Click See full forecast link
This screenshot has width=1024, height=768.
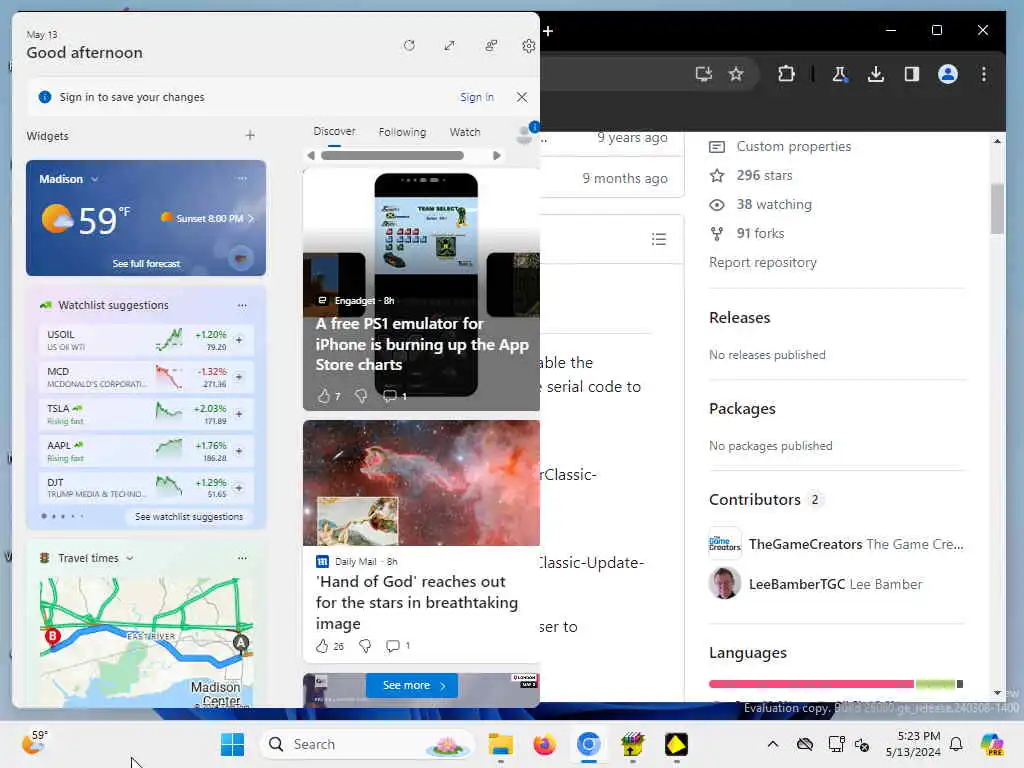point(146,264)
